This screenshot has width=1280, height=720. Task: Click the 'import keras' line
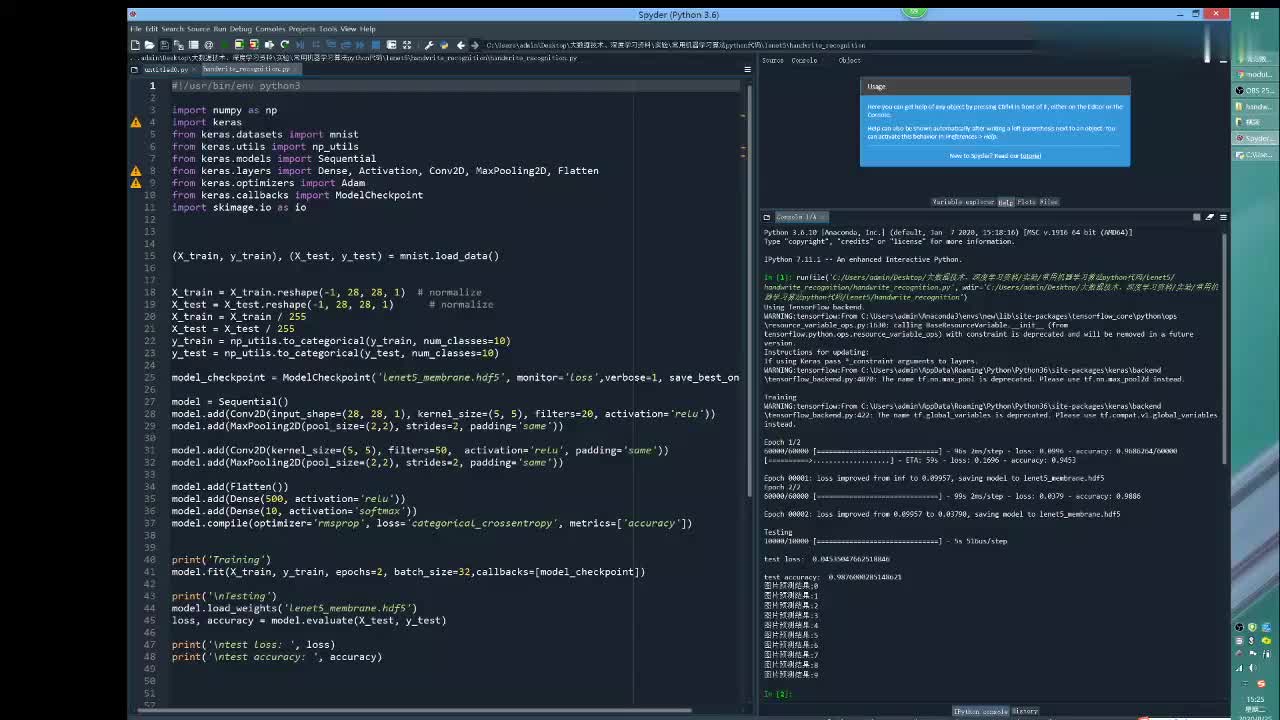coord(206,122)
